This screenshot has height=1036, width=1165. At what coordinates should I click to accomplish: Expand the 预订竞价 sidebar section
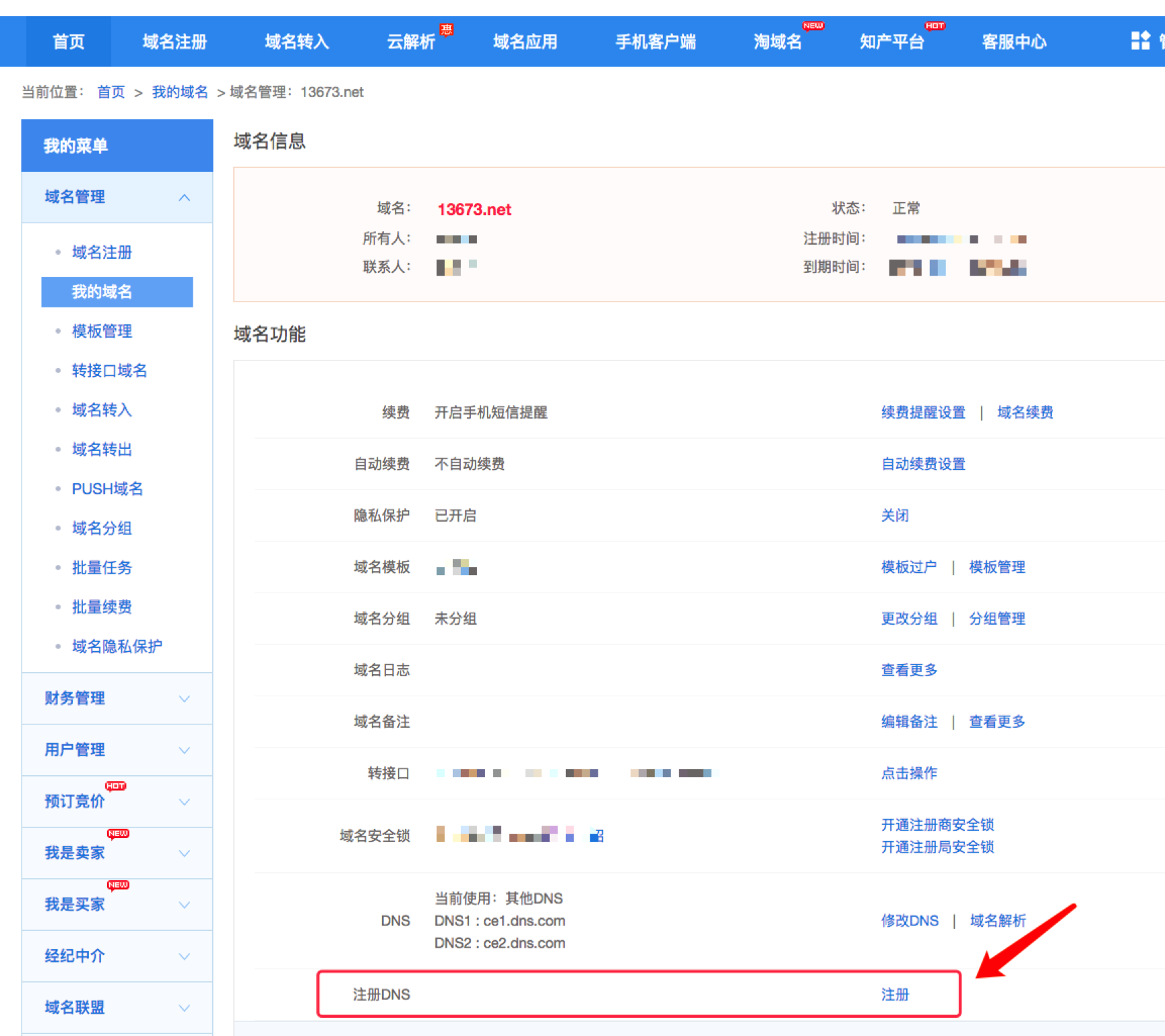(184, 802)
